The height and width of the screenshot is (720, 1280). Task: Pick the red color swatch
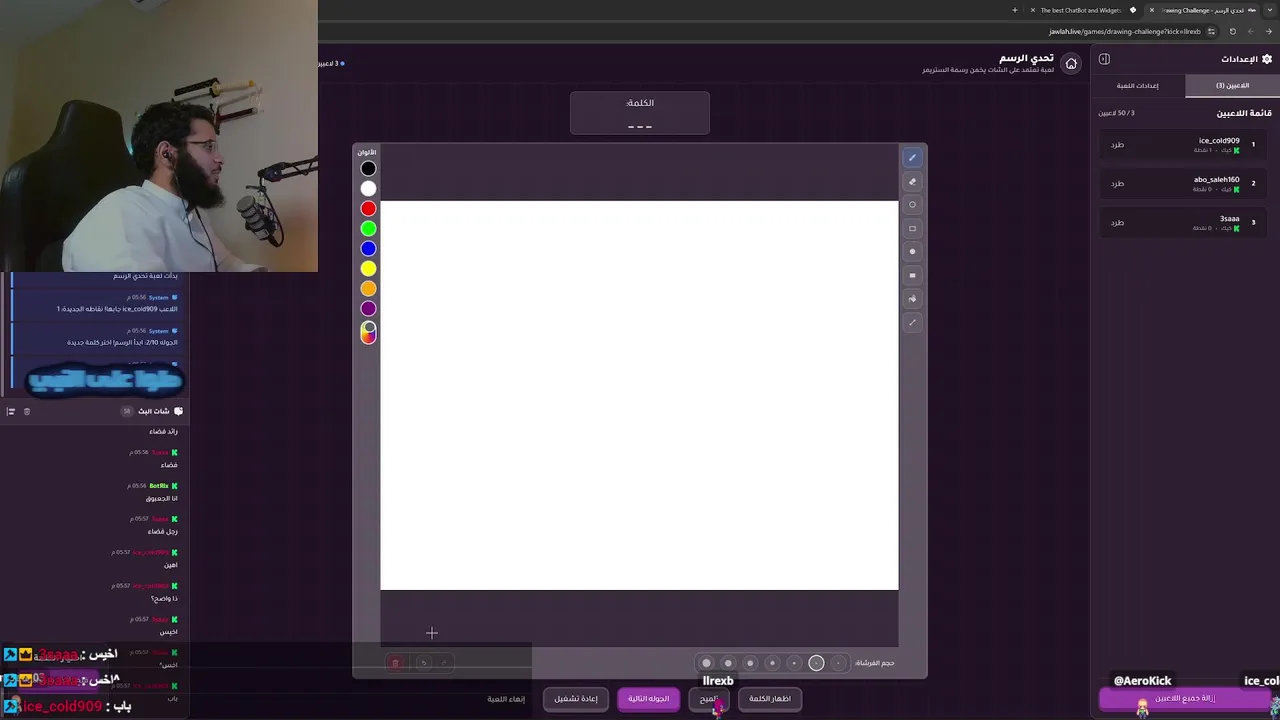[368, 209]
